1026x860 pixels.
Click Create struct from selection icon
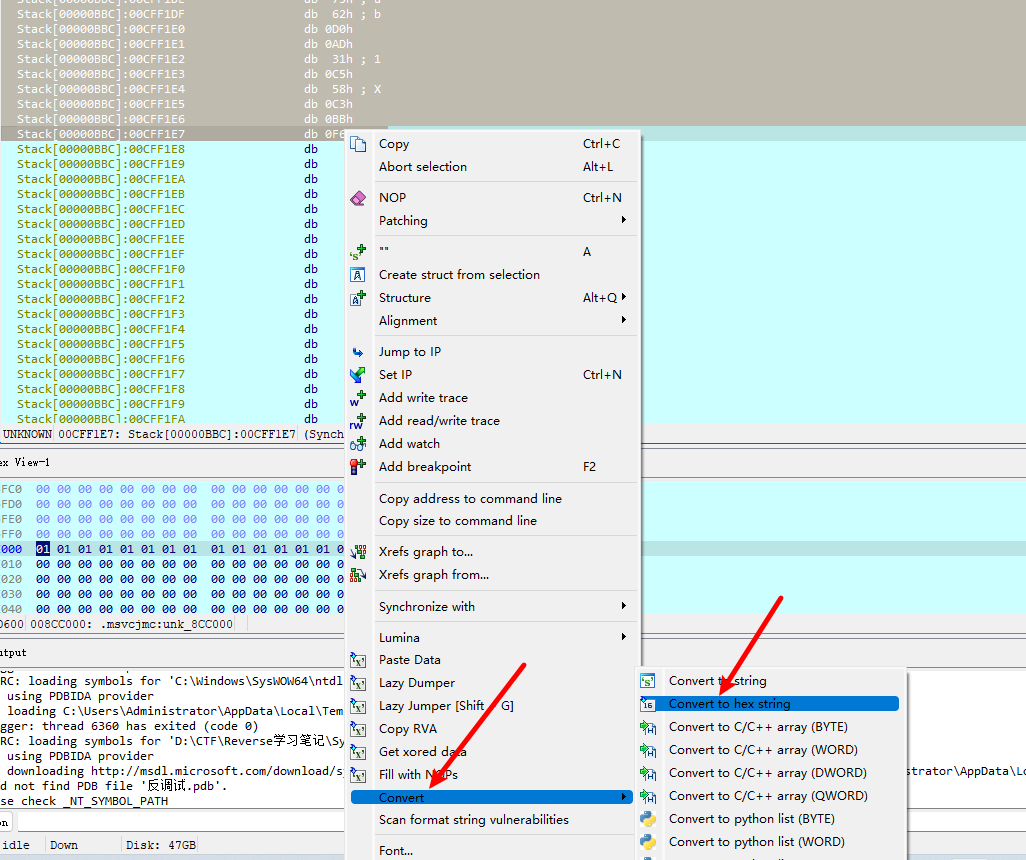[x=358, y=275]
